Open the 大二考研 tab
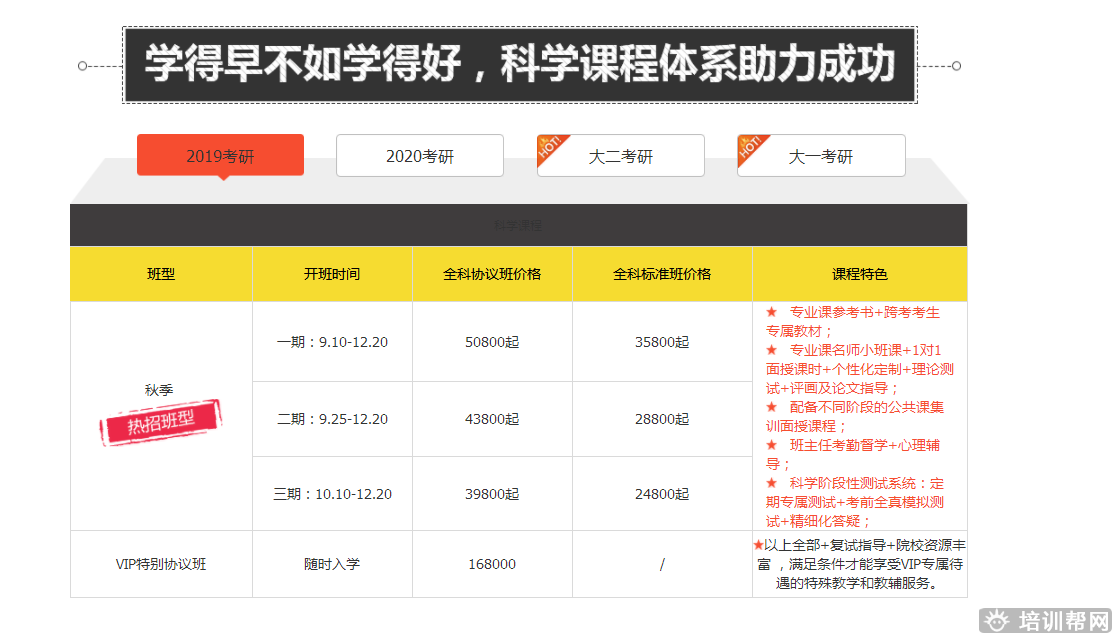The width and height of the screenshot is (1117, 638). (x=621, y=156)
